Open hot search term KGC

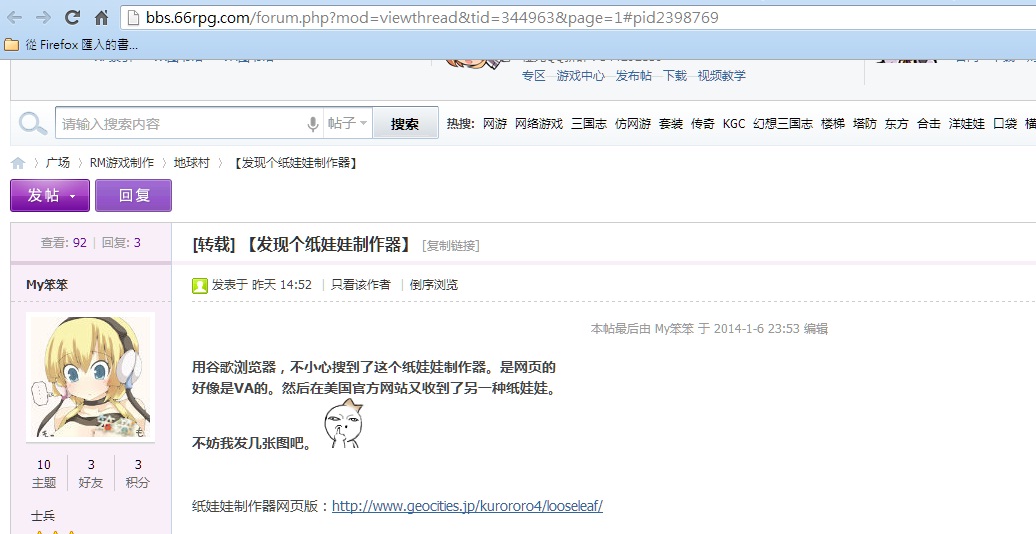(733, 124)
